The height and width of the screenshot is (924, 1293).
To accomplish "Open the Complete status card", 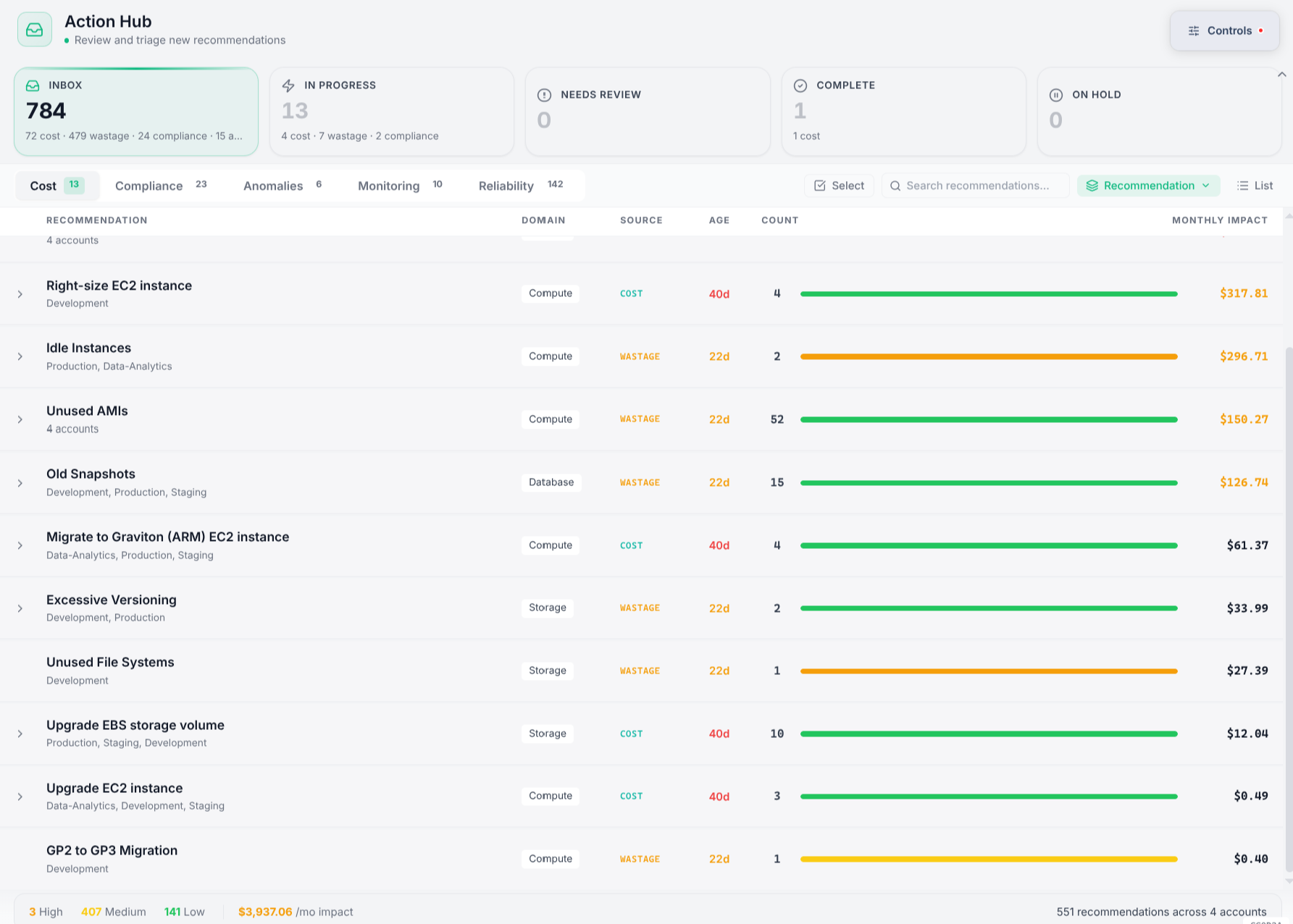I will point(903,112).
